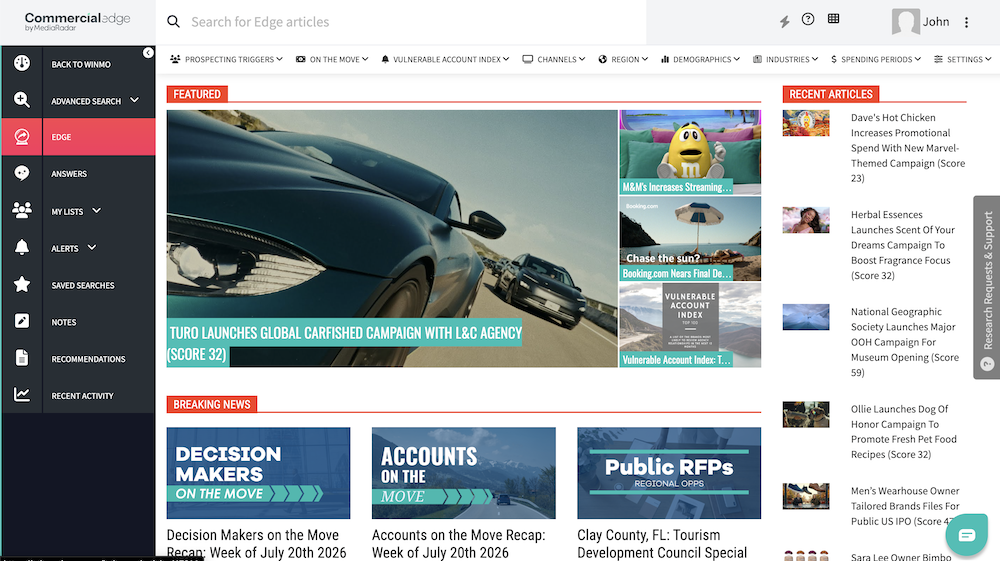Click the Vulnerable Account Index featured thumbnail
The width and height of the screenshot is (1000, 561).
tap(690, 325)
